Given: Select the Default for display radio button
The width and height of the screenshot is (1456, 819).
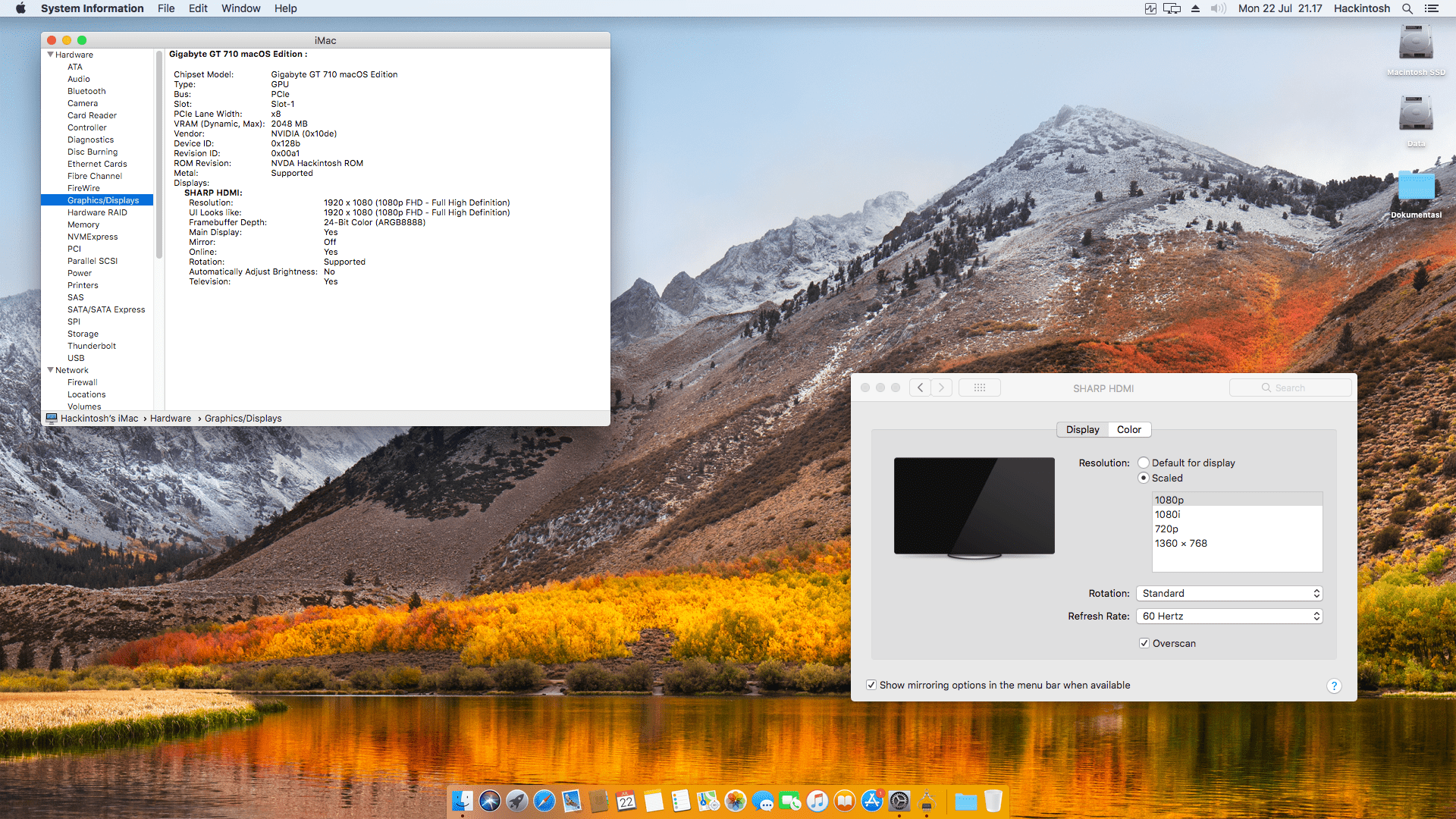Looking at the screenshot, I should (x=1144, y=462).
